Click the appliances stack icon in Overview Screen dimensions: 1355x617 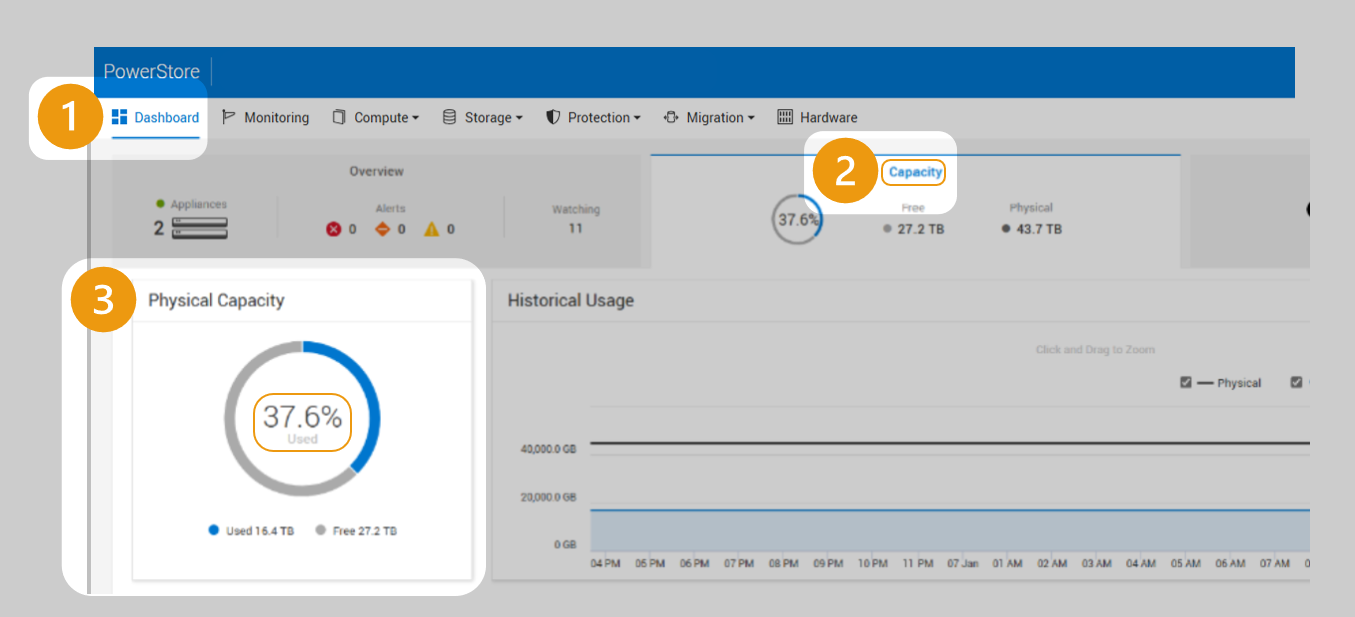[200, 228]
